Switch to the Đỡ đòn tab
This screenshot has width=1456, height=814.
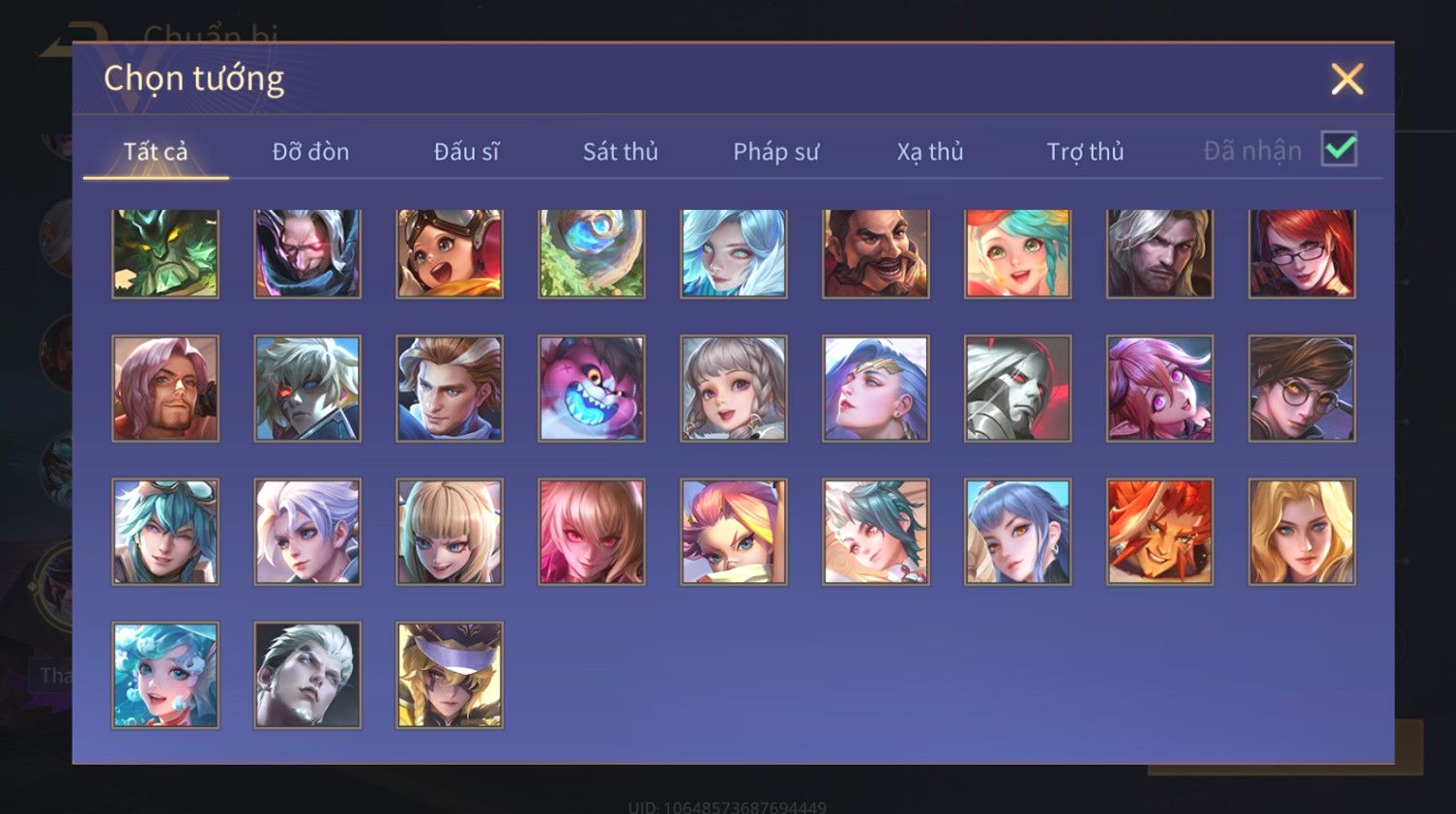coord(310,152)
